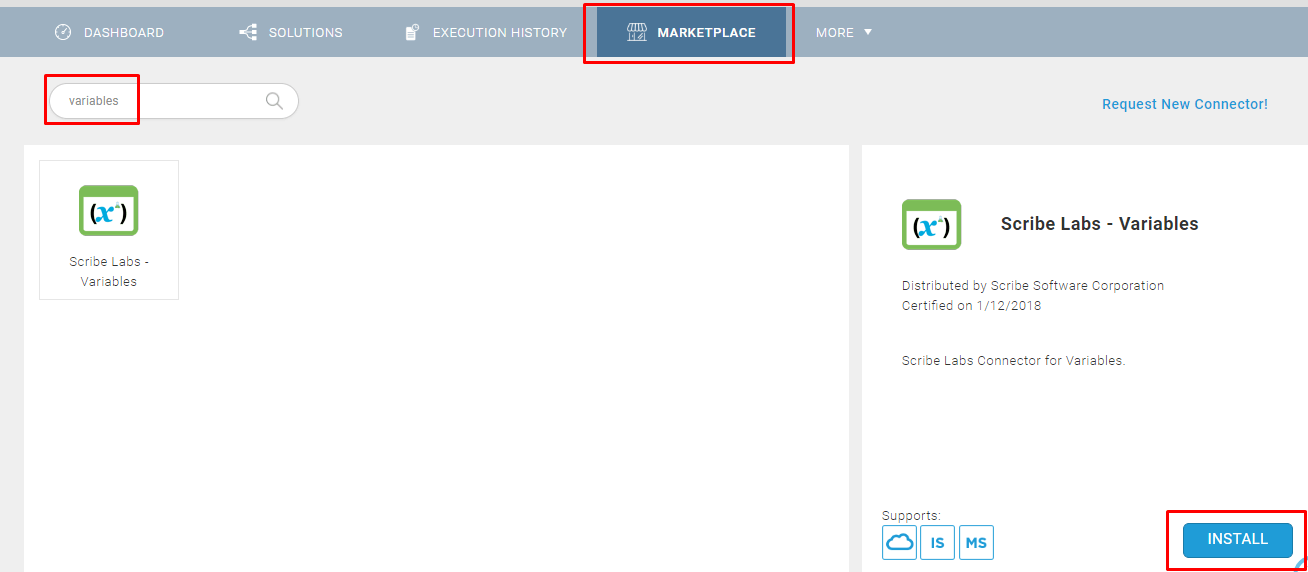Click the 'Scribe Labs - Variables' heading

pyautogui.click(x=1099, y=224)
